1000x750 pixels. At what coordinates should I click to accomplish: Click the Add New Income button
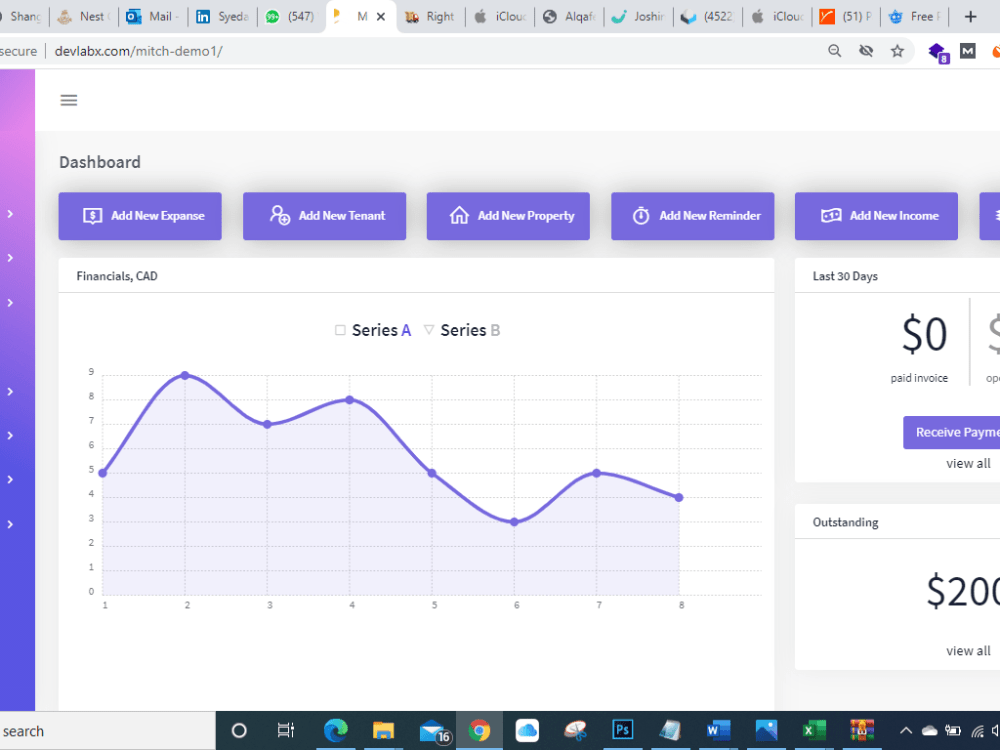click(876, 216)
